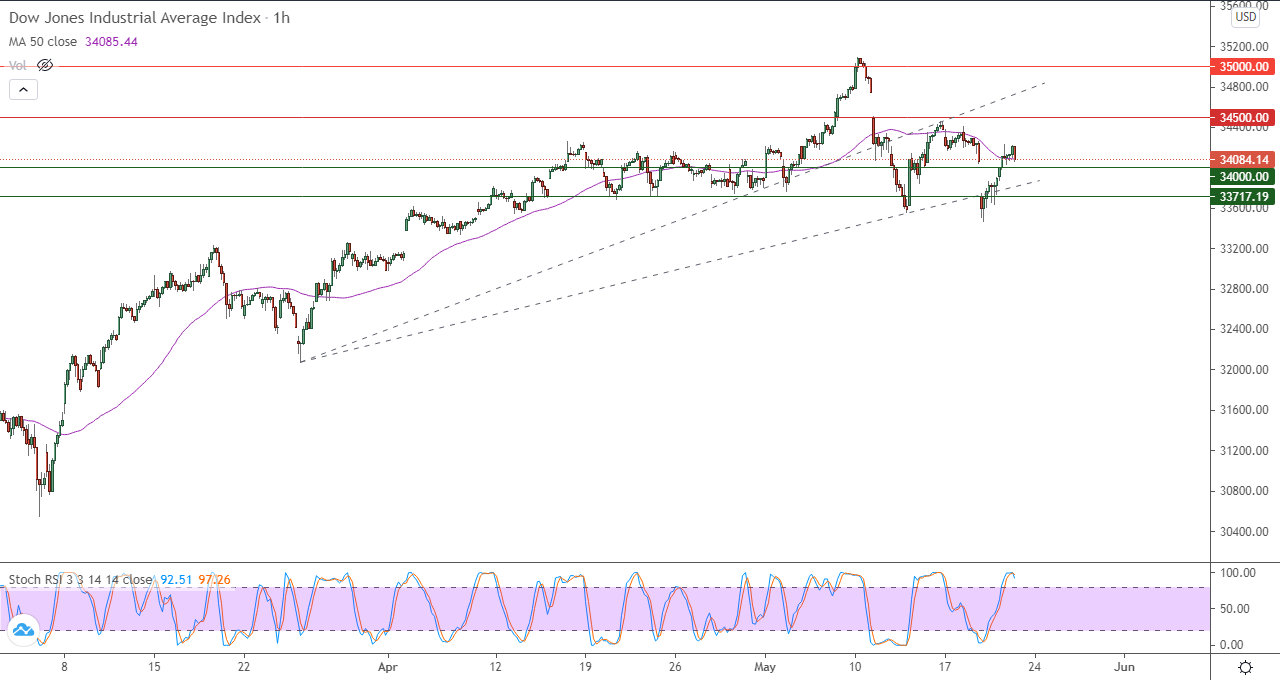Click the 31600.00 price axis value
The height and width of the screenshot is (680, 1280).
tap(1243, 410)
